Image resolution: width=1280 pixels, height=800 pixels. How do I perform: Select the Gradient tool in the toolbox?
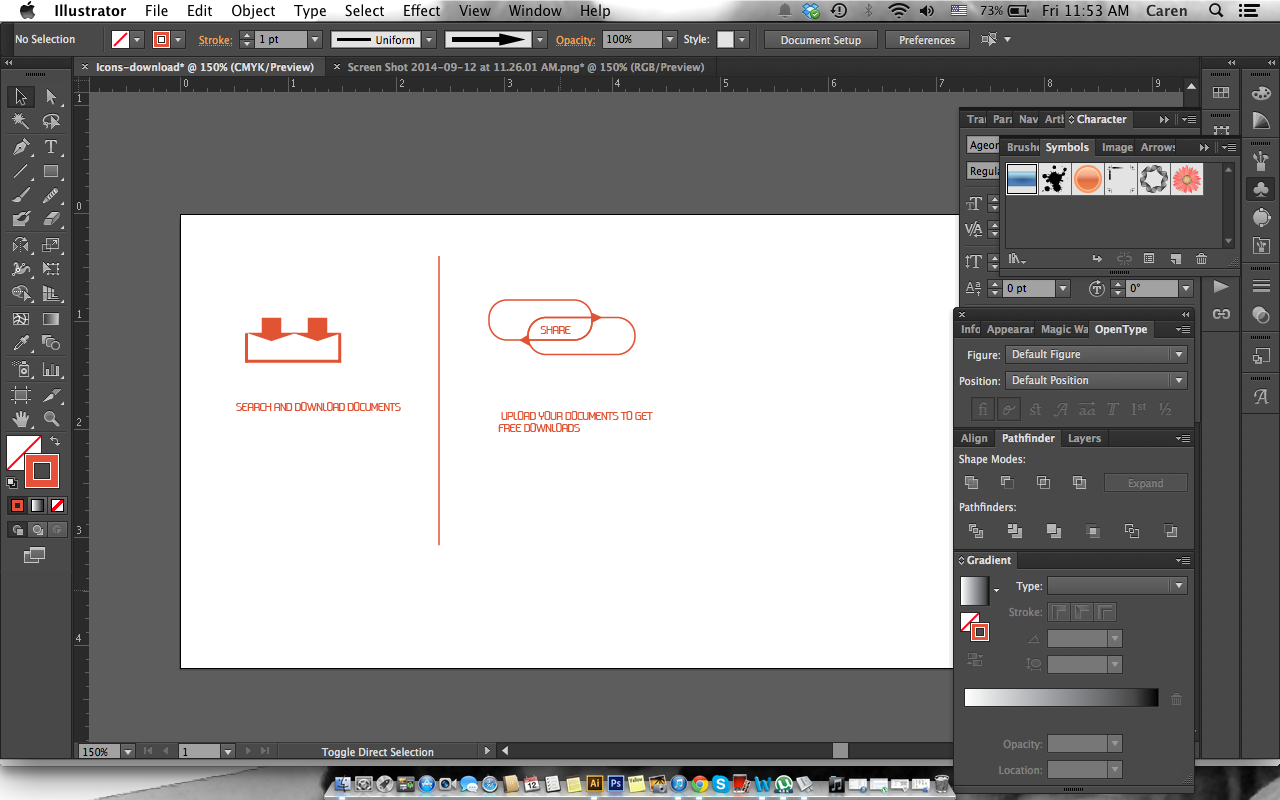point(51,319)
